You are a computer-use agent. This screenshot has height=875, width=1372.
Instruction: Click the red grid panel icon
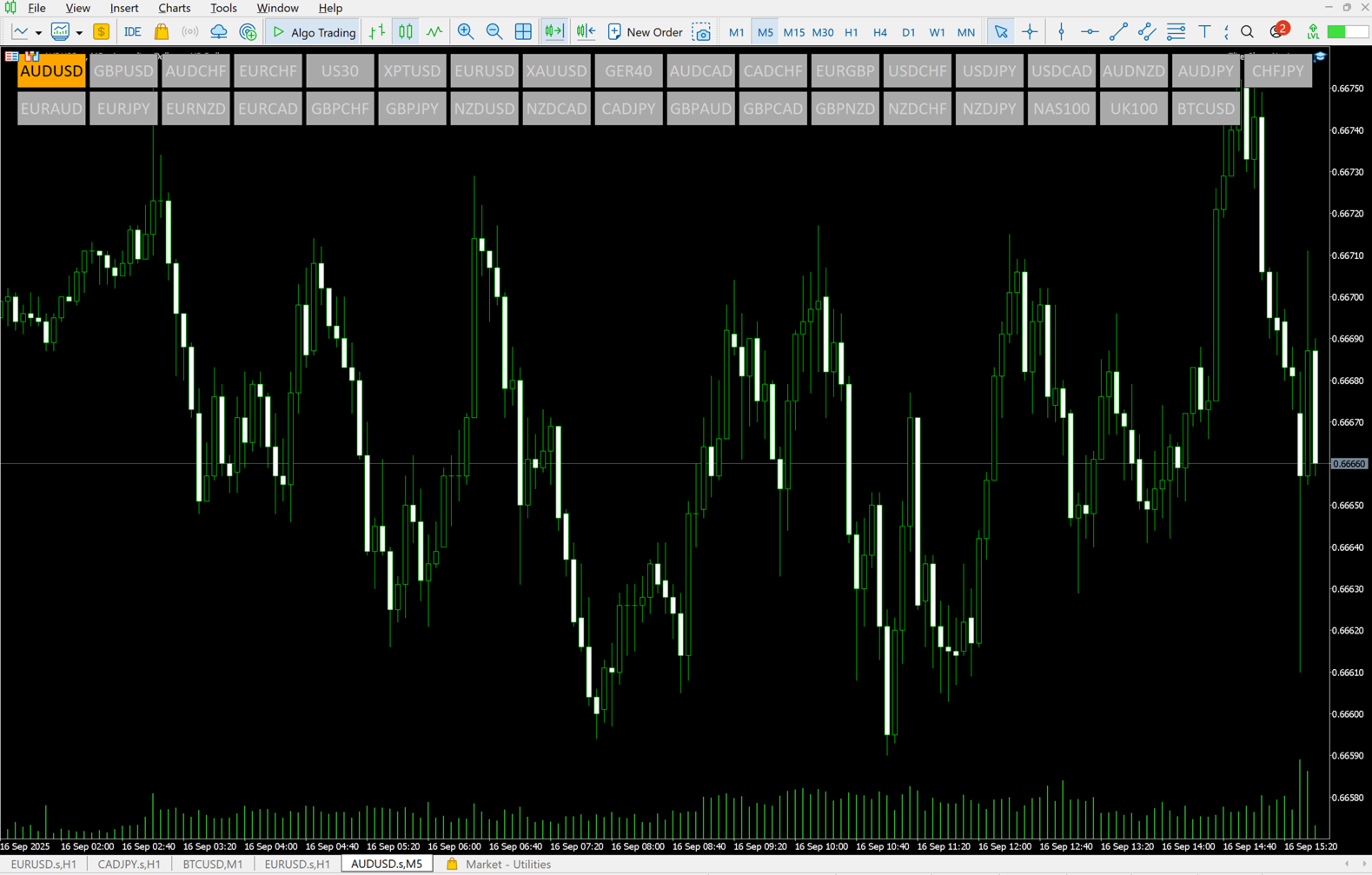point(11,56)
